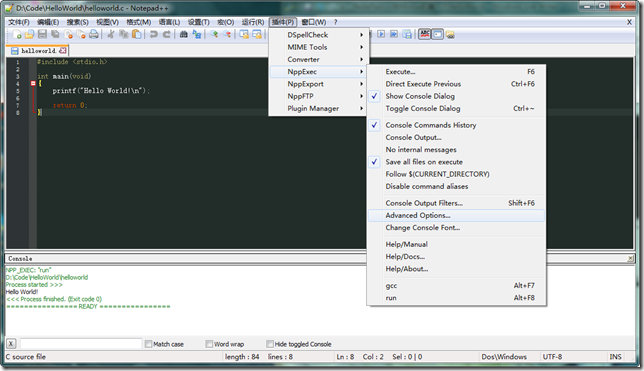This screenshot has width=644, height=371.
Task: Open the 运行(R) menu
Action: (253, 22)
